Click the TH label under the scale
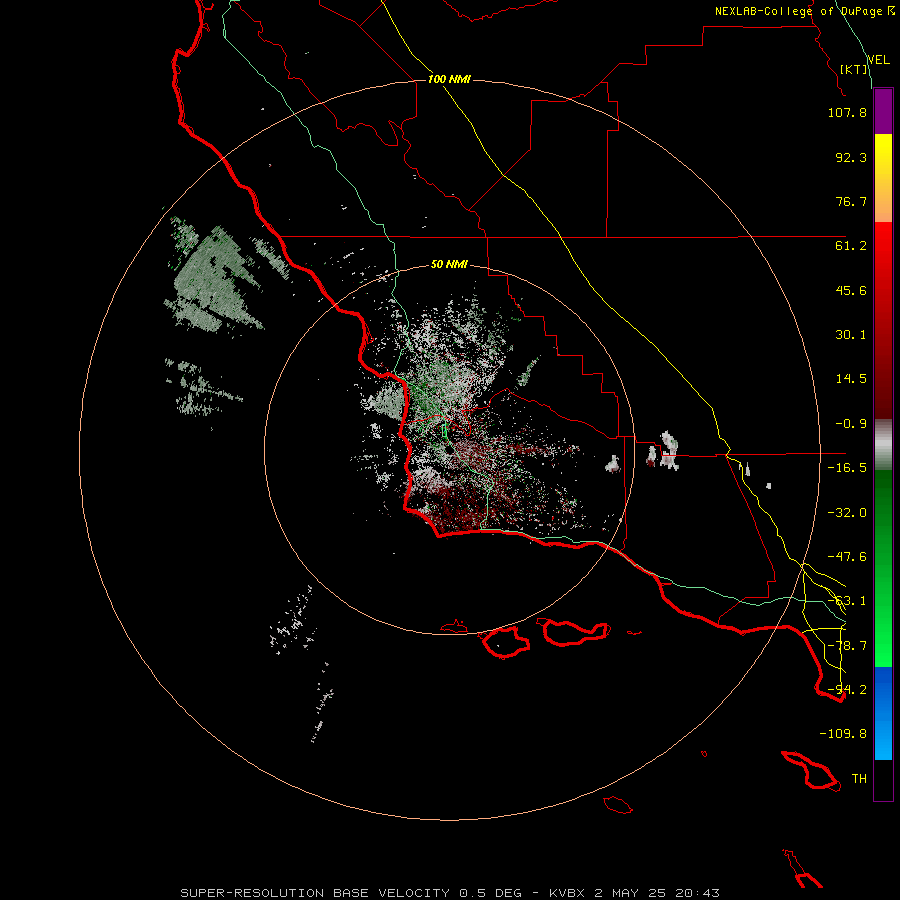900x900 pixels. [x=859, y=779]
